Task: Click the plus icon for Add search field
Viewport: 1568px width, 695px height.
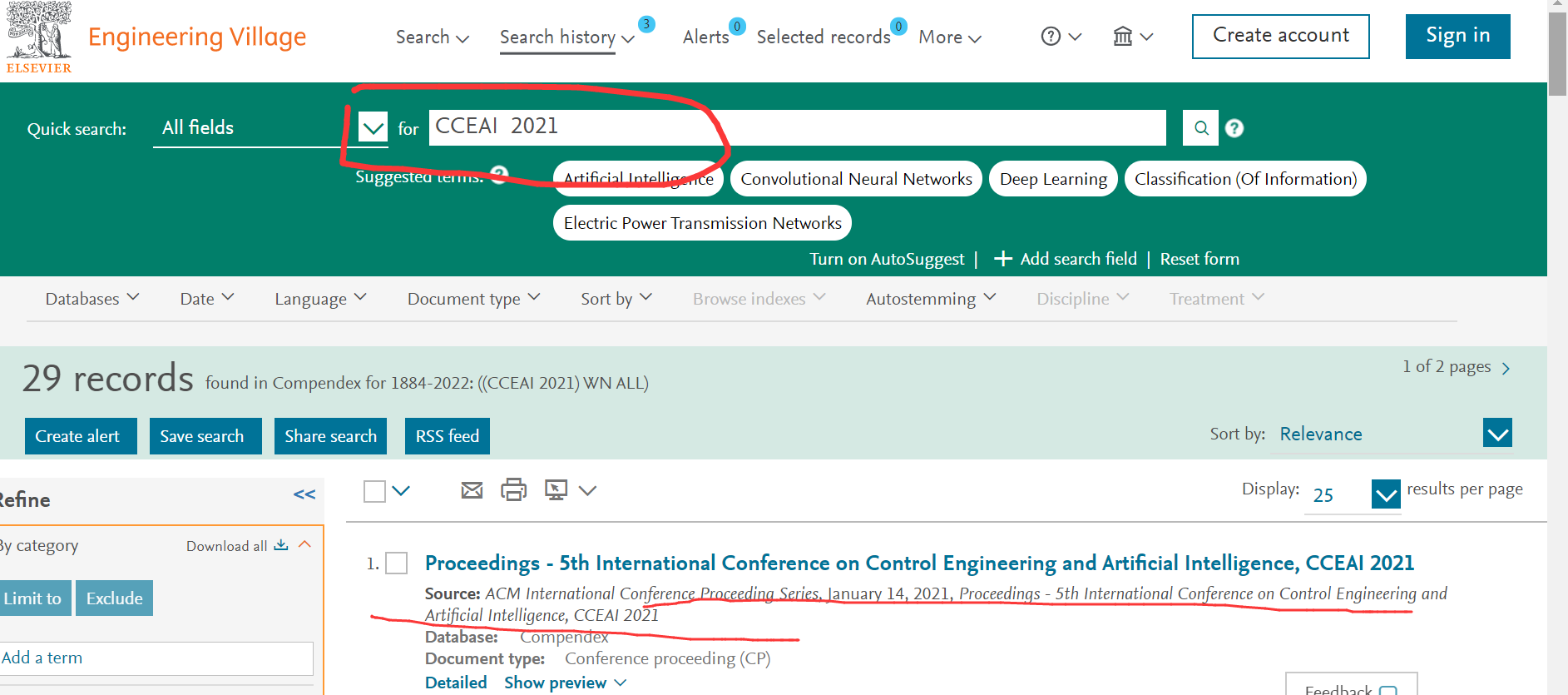Action: coord(1003,259)
